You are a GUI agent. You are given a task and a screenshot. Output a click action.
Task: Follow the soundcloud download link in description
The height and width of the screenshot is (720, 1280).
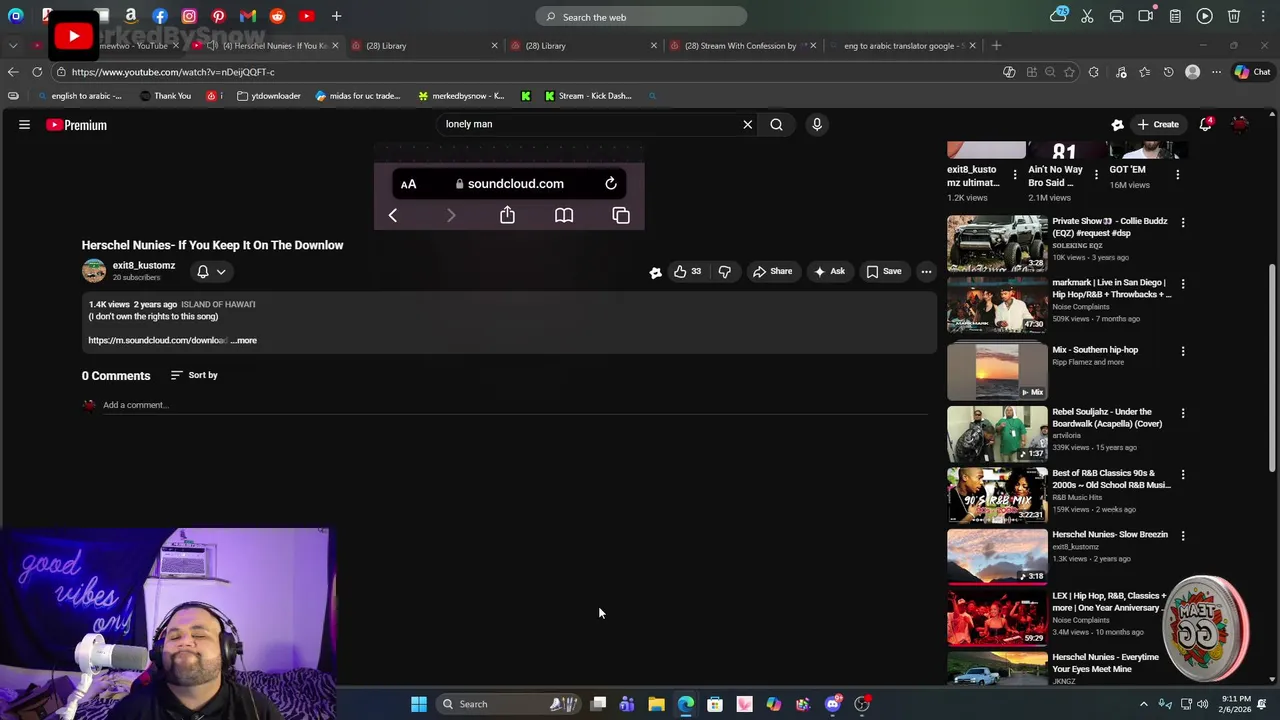click(x=157, y=340)
